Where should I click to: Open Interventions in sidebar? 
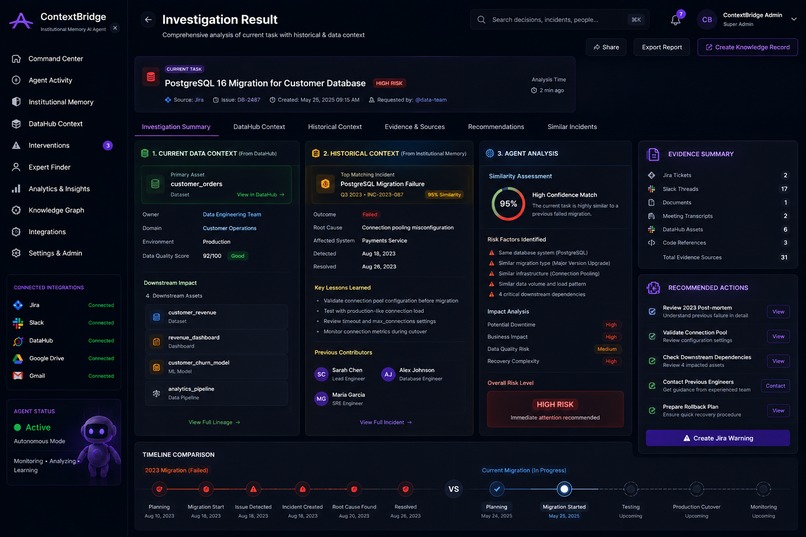62,145
